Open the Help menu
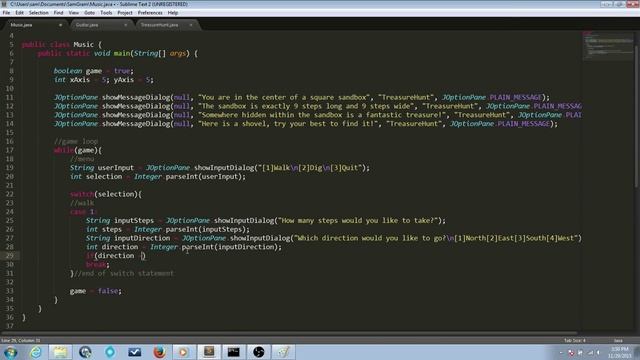This screenshot has width=640, height=360. coord(173,13)
